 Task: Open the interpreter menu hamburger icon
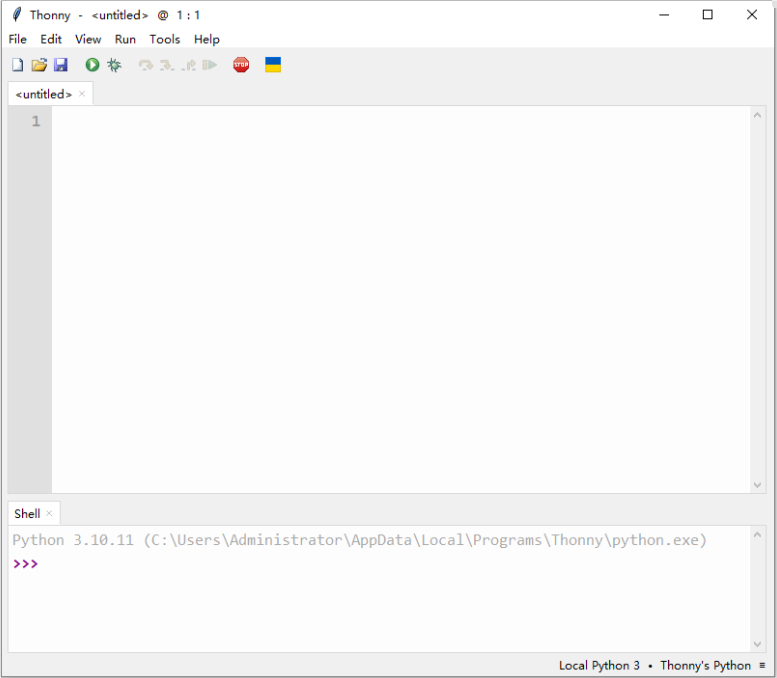pyautogui.click(x=762, y=665)
